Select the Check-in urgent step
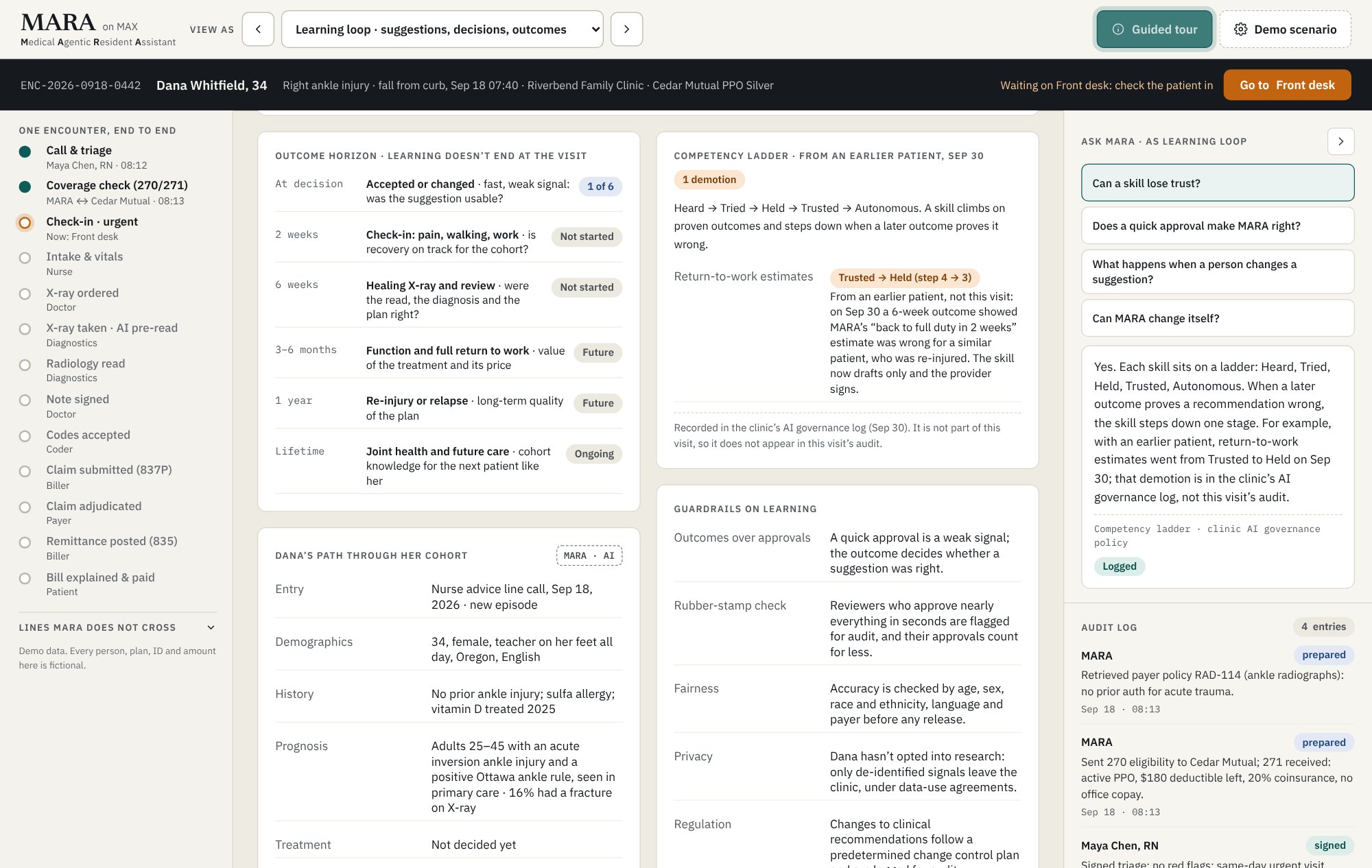This screenshot has width=1372, height=868. [x=117, y=228]
